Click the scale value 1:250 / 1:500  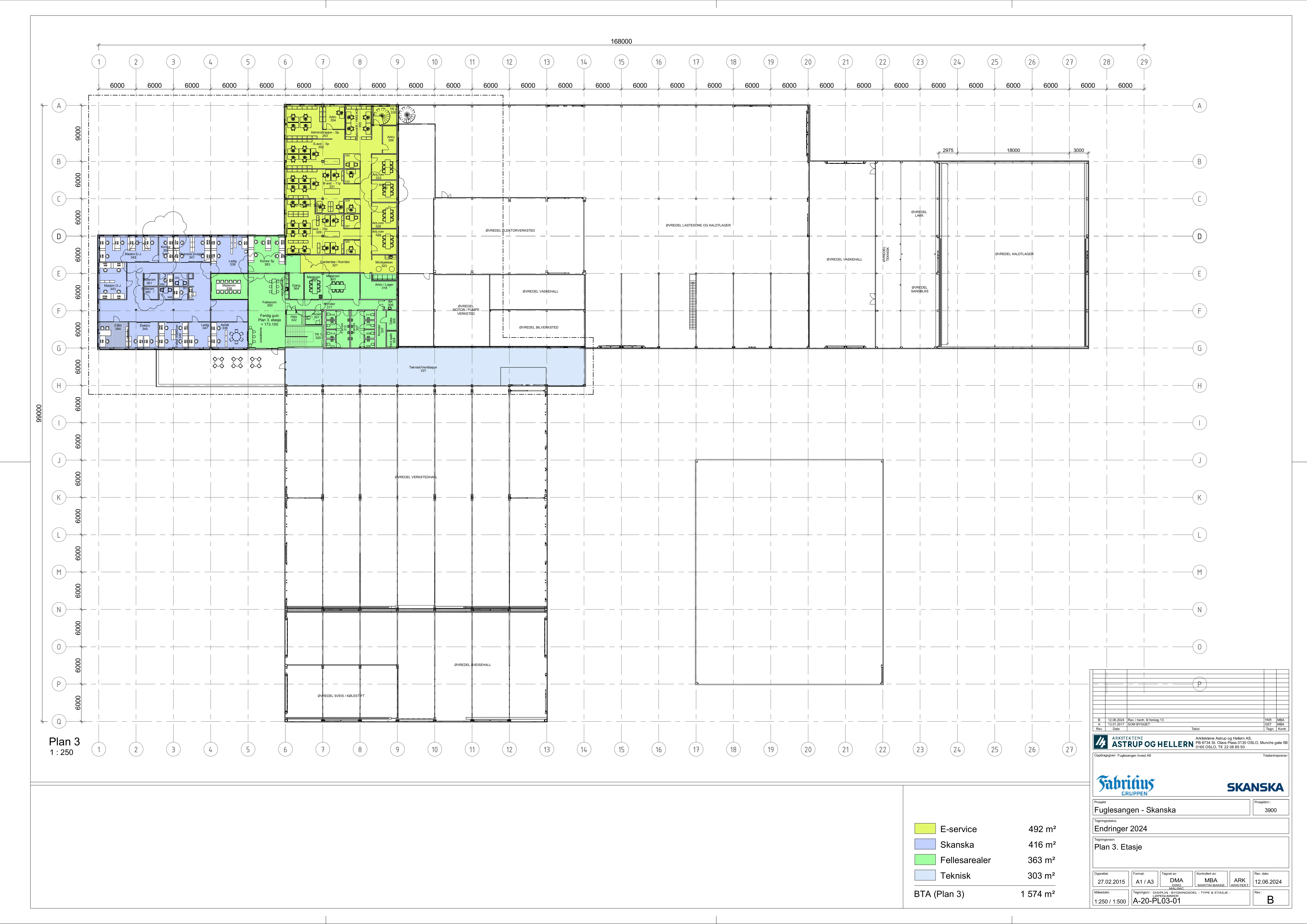(1110, 902)
